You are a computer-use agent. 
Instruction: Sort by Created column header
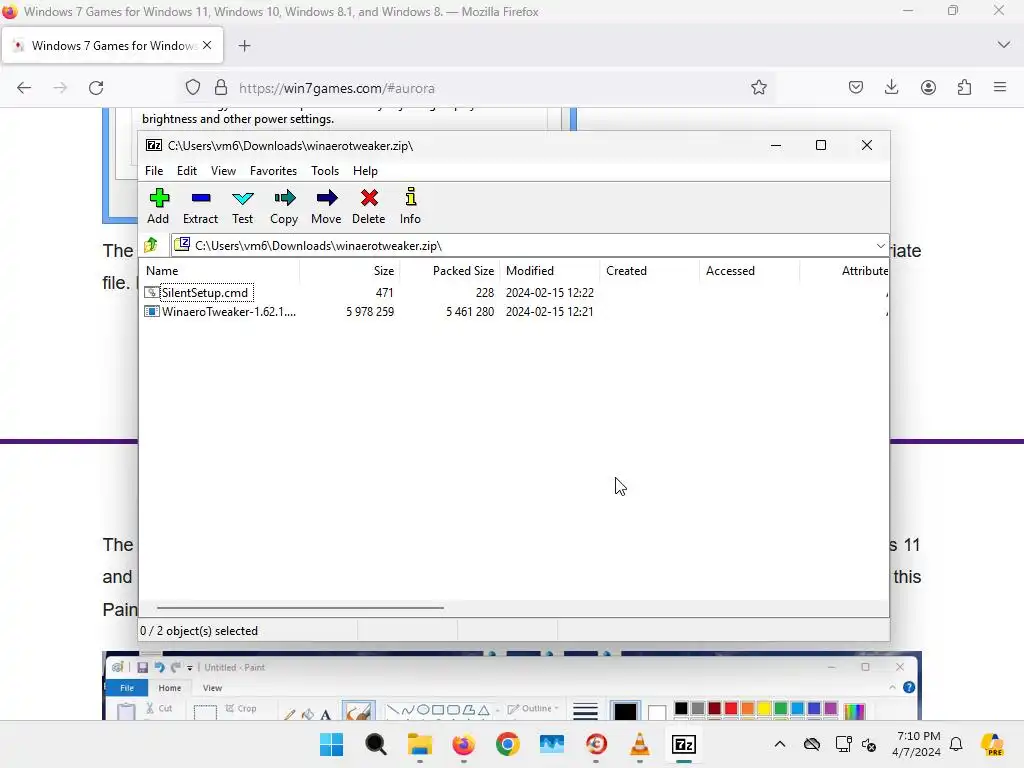650,270
